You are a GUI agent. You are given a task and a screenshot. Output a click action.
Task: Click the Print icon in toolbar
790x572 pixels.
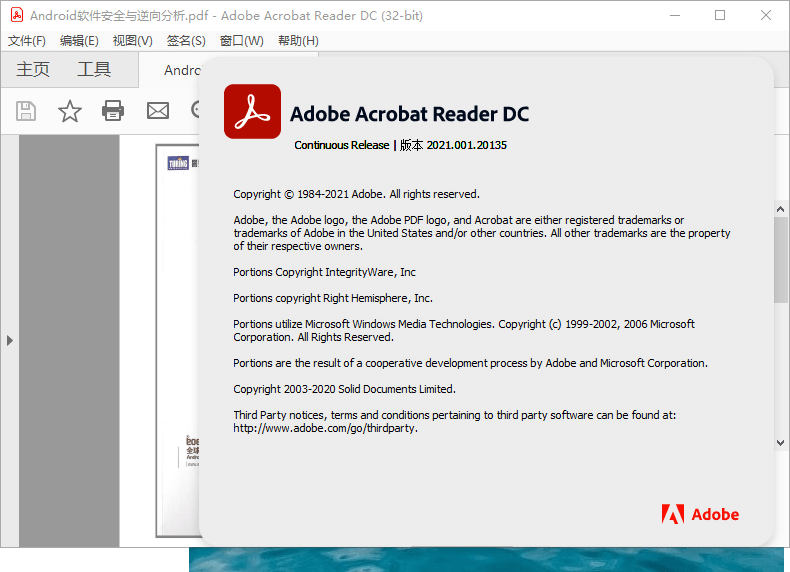[113, 111]
